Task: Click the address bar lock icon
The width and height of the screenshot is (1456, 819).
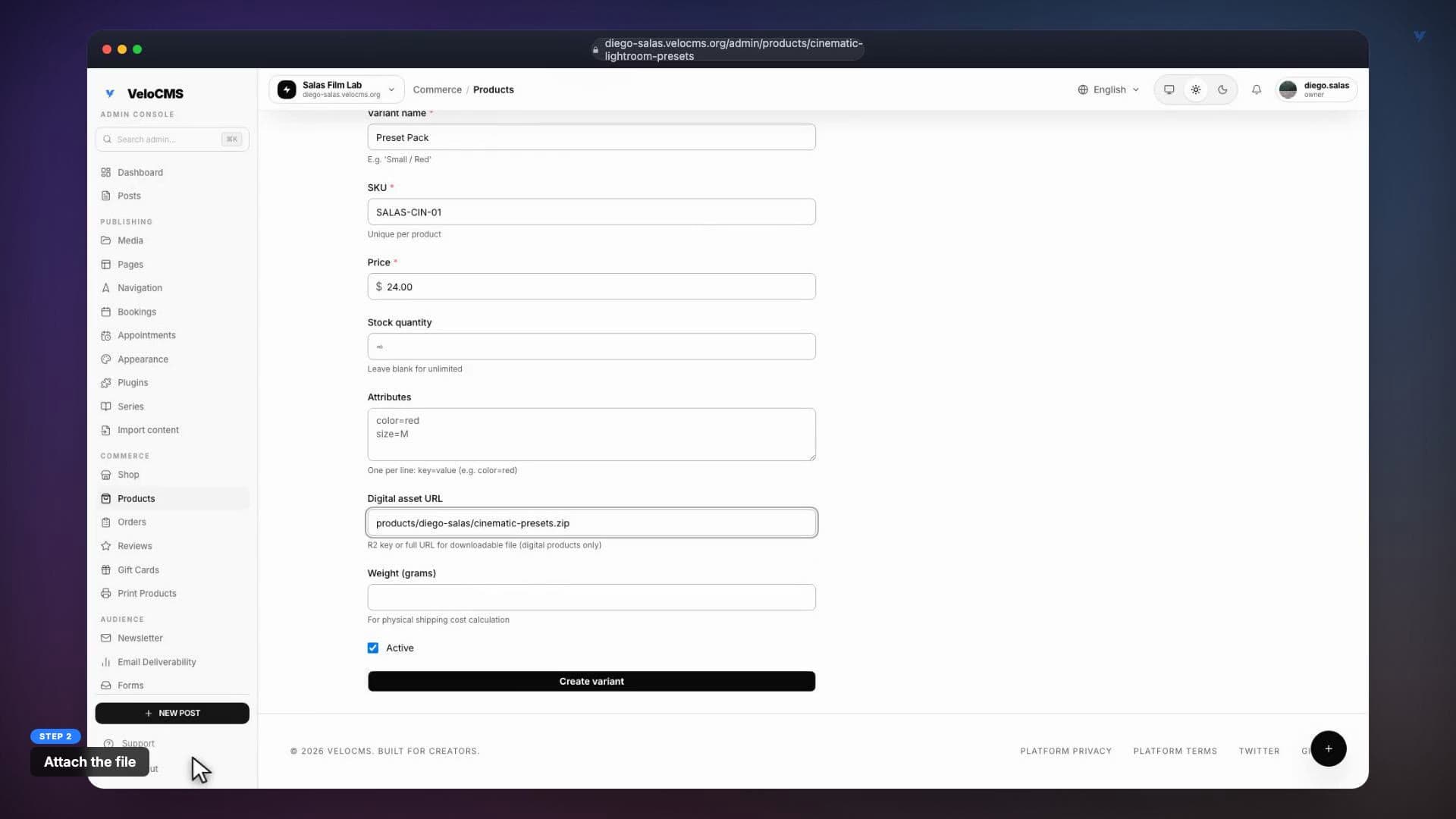Action: point(595,50)
